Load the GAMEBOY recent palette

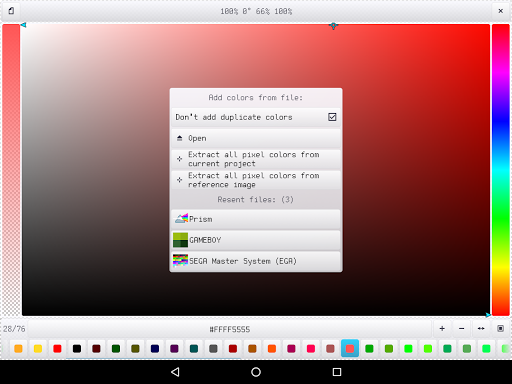point(256,240)
